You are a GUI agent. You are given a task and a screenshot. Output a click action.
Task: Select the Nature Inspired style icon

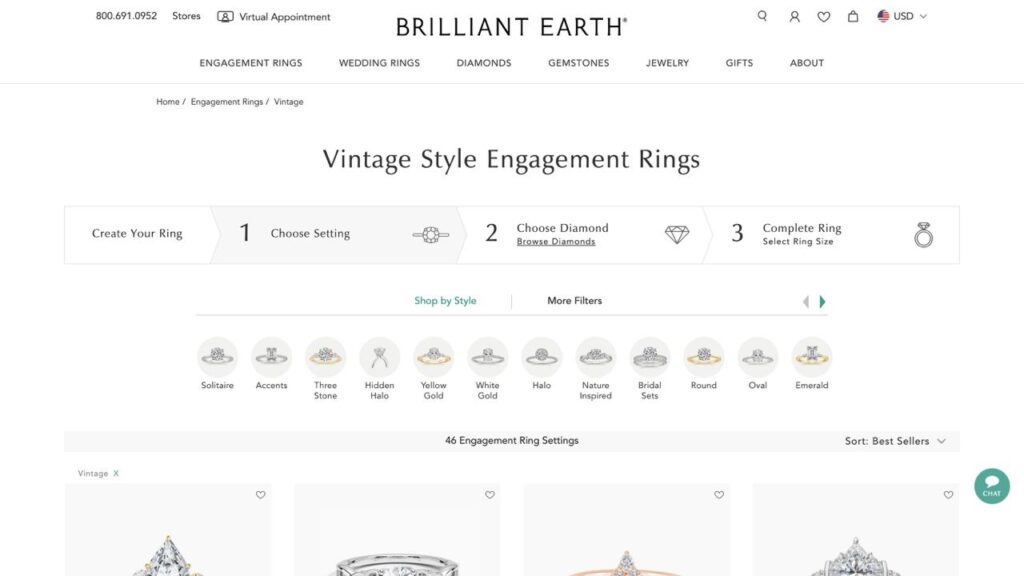(596, 357)
